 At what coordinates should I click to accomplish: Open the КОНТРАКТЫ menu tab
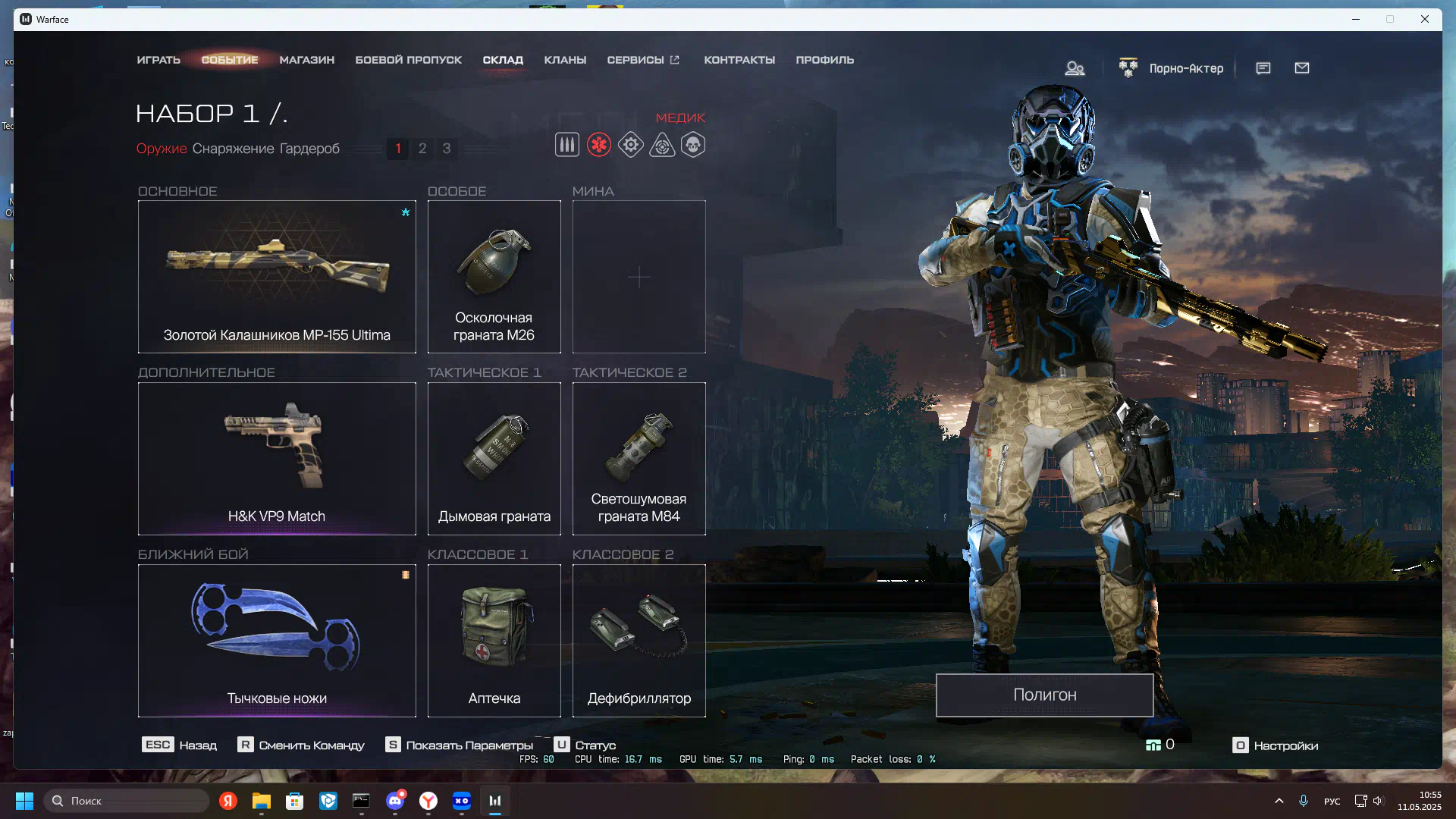(x=739, y=60)
